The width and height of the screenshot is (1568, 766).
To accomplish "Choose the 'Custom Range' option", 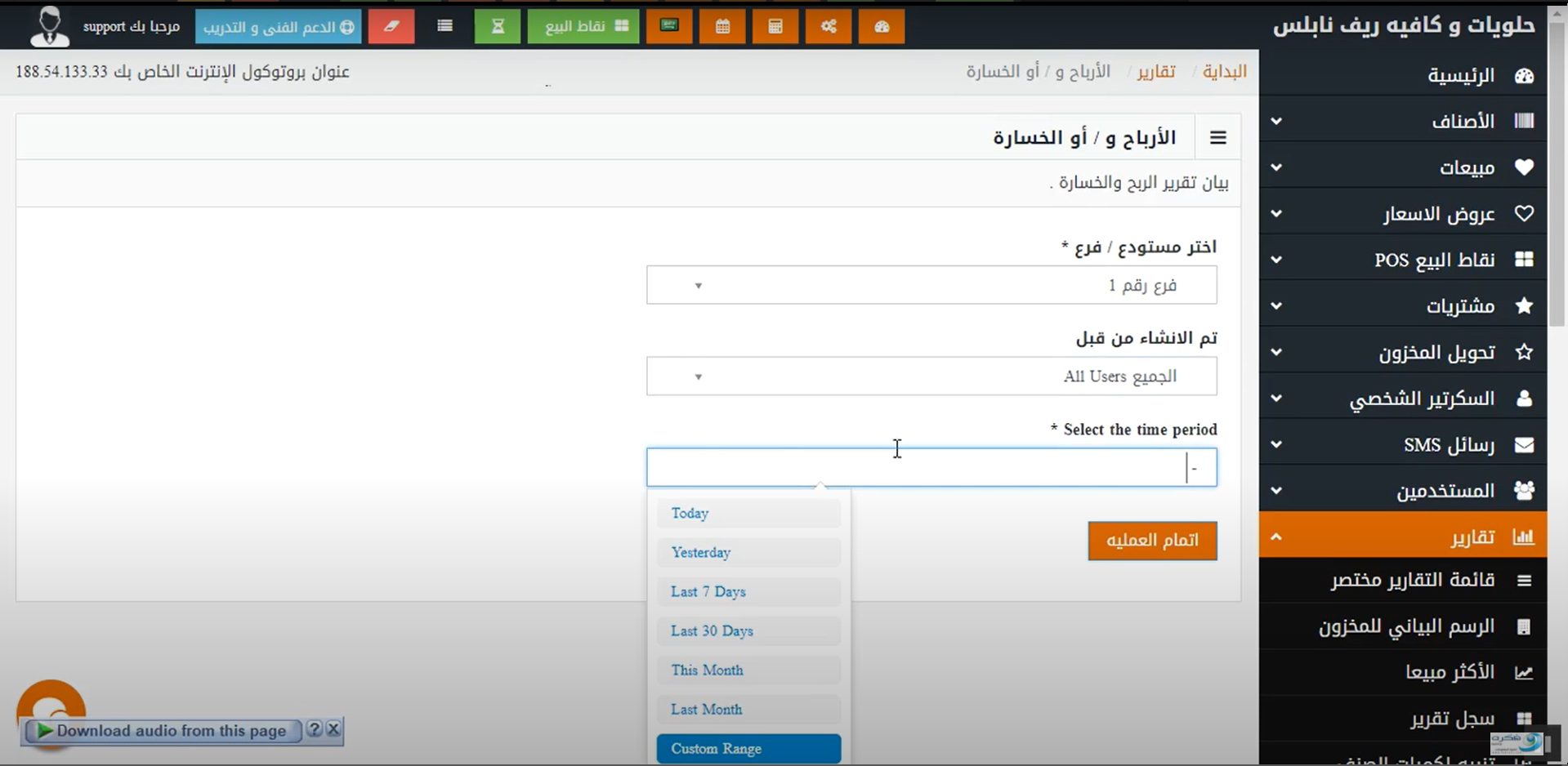I will pyautogui.click(x=748, y=748).
